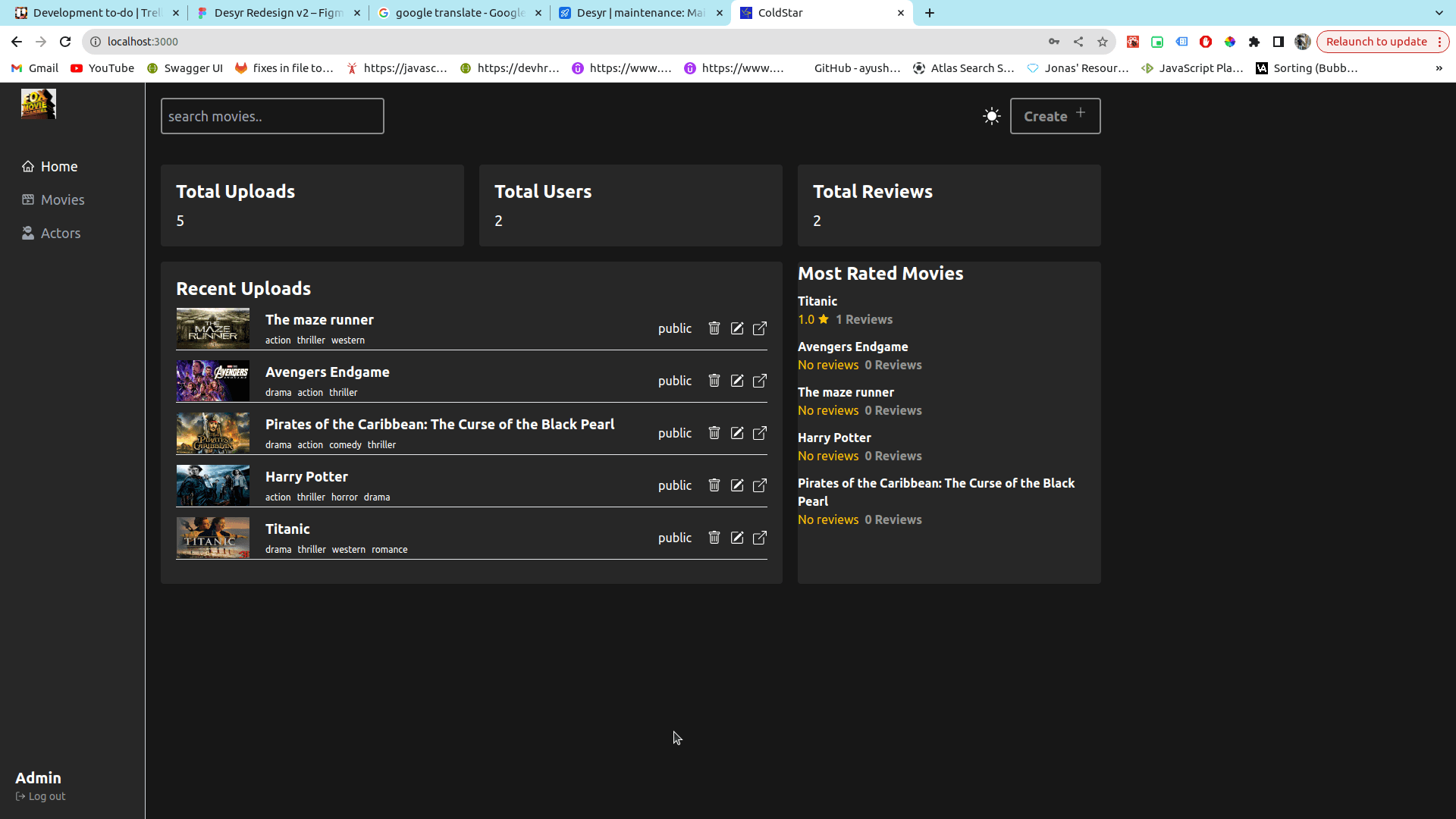Screen dimensions: 1456x819
Task: Open Pirates of the Caribbean poster thumbnail
Action: [213, 433]
